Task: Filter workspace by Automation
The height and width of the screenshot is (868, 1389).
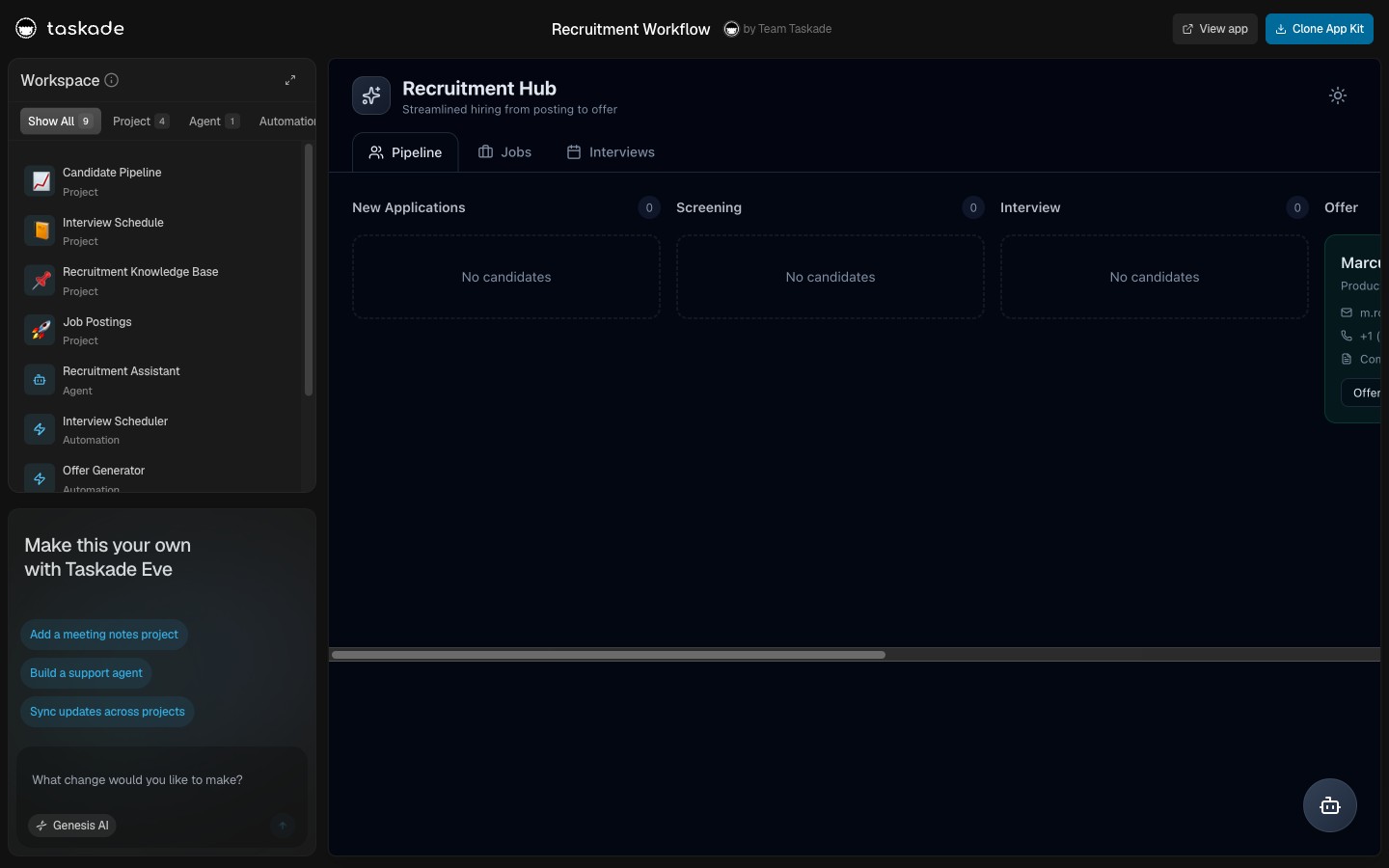Action: (x=286, y=122)
